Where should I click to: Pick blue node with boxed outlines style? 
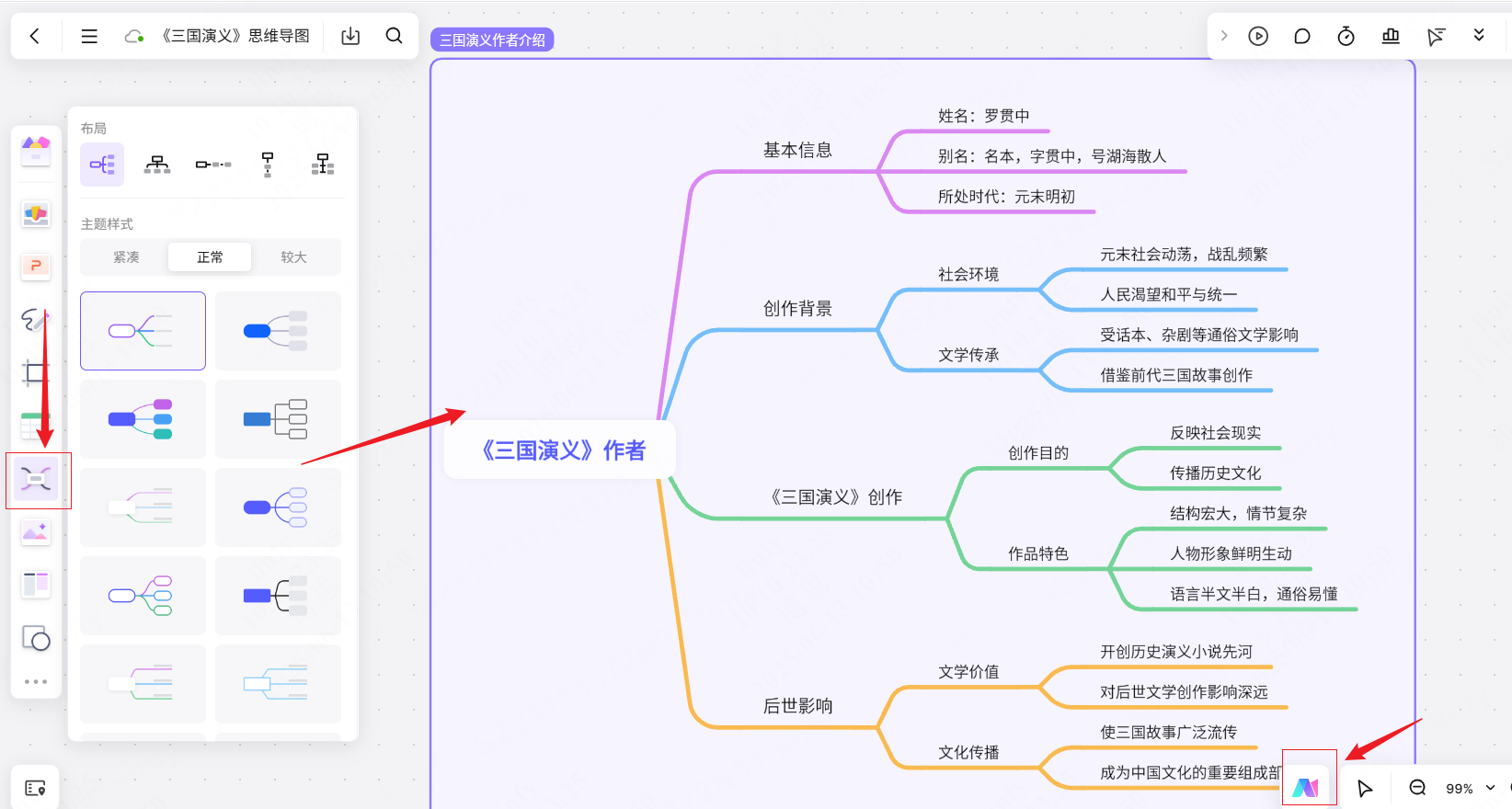pyautogui.click(x=278, y=419)
